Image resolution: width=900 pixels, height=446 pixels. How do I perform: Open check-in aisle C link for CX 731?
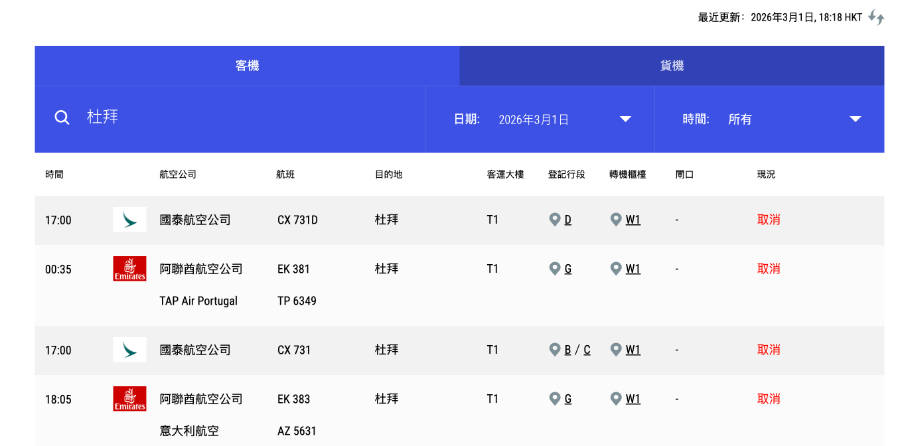[587, 350]
